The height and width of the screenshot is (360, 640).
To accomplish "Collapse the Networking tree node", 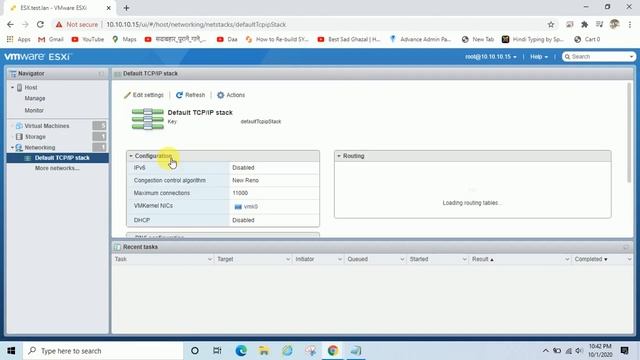I will click(x=12, y=147).
